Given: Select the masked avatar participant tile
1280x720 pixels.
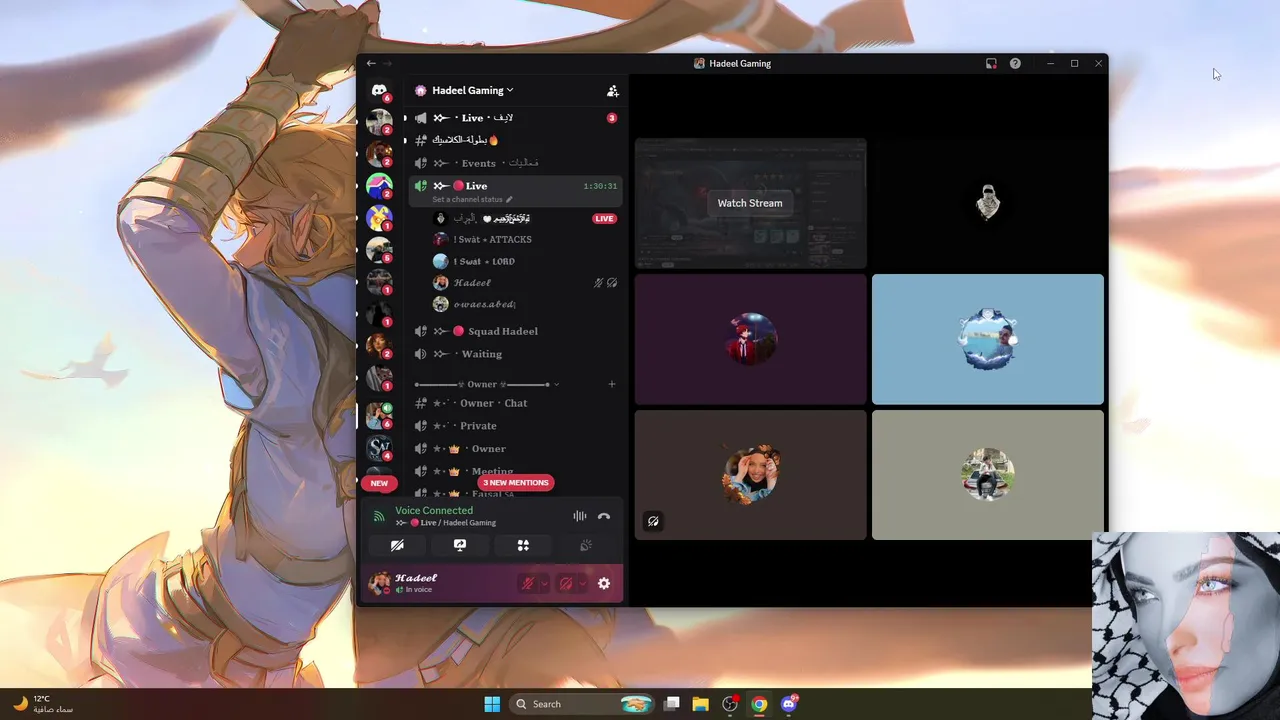Looking at the screenshot, I should 988,203.
